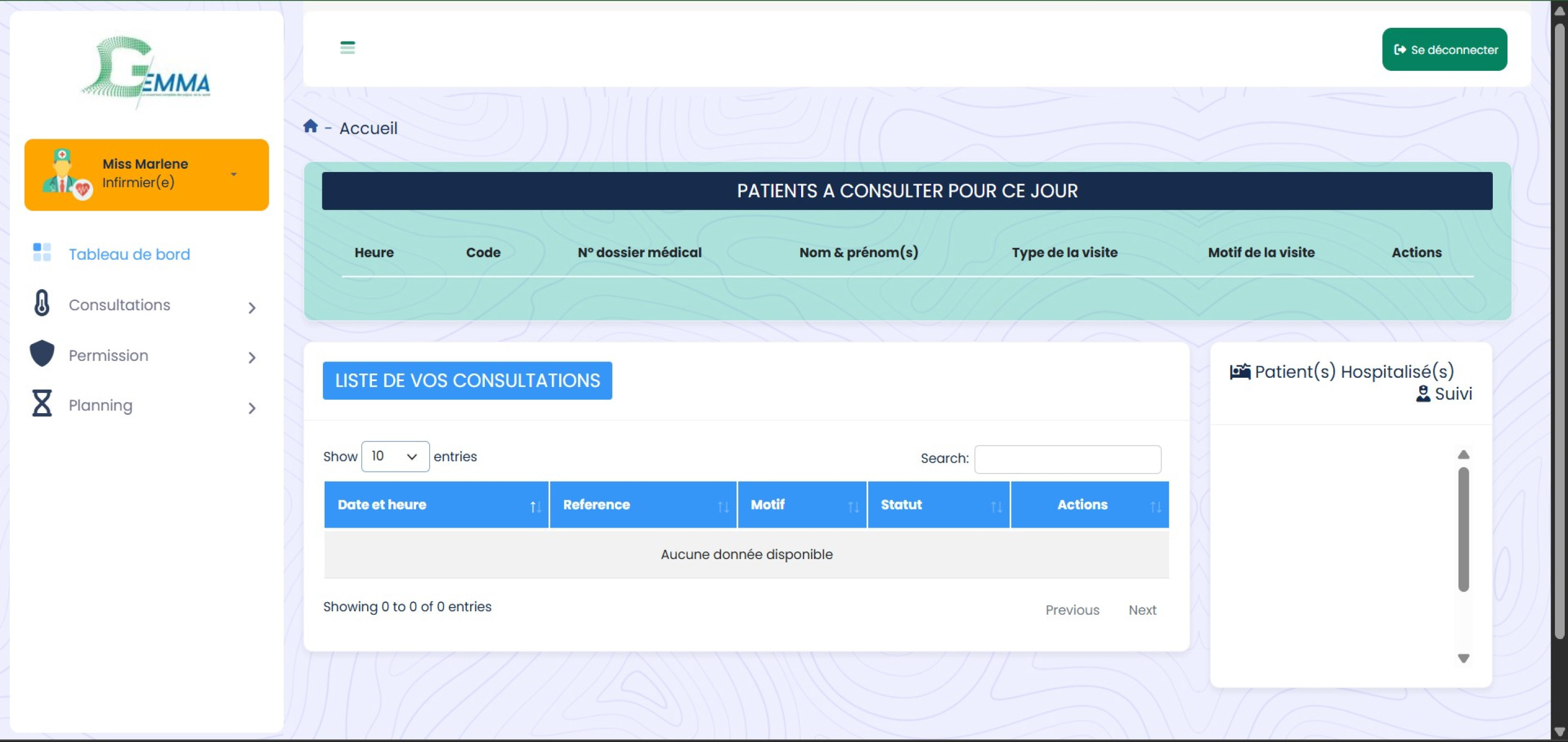Click the Tableau de bord grid icon
The image size is (1568, 742).
click(x=41, y=253)
